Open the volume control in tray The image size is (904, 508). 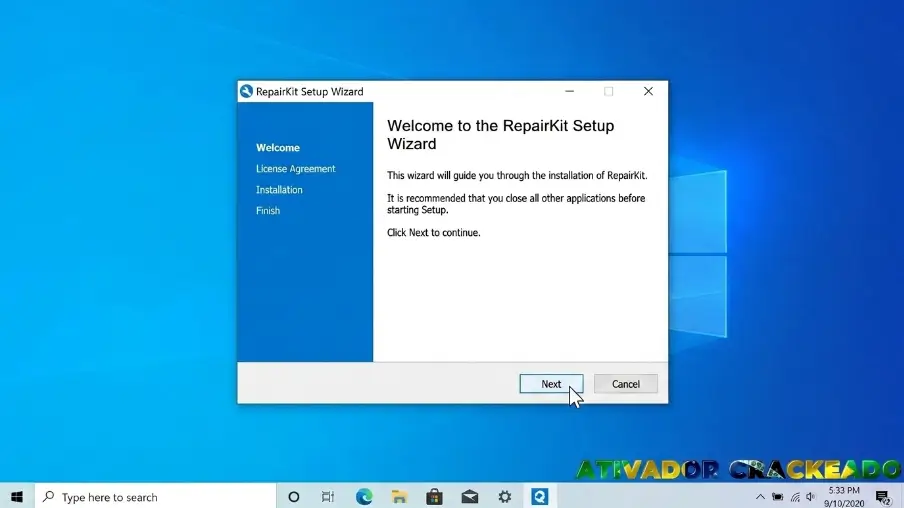click(811, 496)
